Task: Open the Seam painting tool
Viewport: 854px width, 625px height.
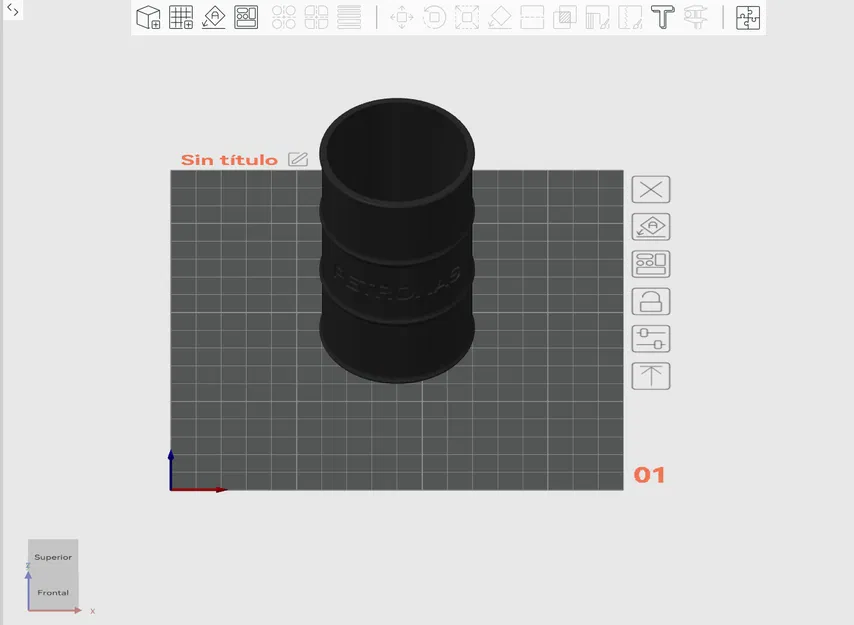Action: [630, 17]
